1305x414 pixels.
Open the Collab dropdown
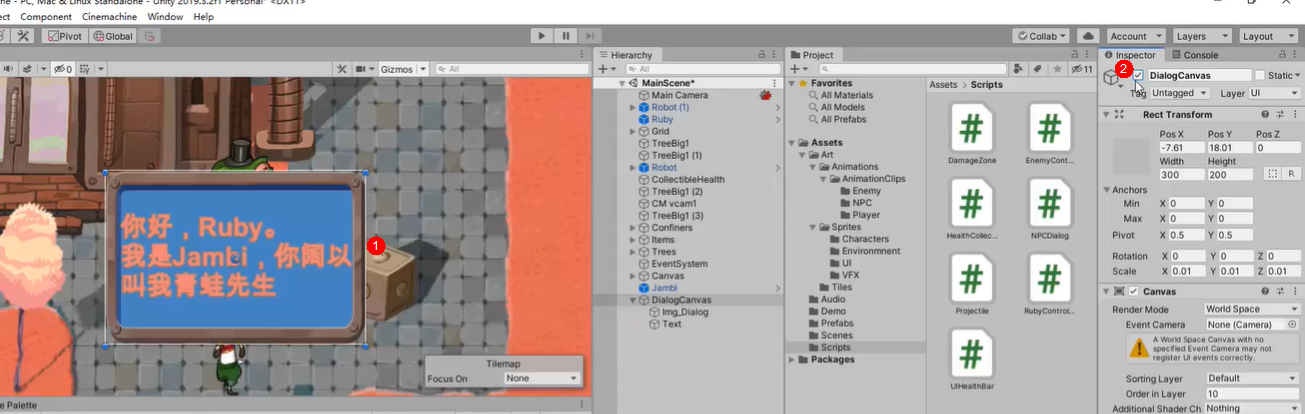coord(1041,36)
